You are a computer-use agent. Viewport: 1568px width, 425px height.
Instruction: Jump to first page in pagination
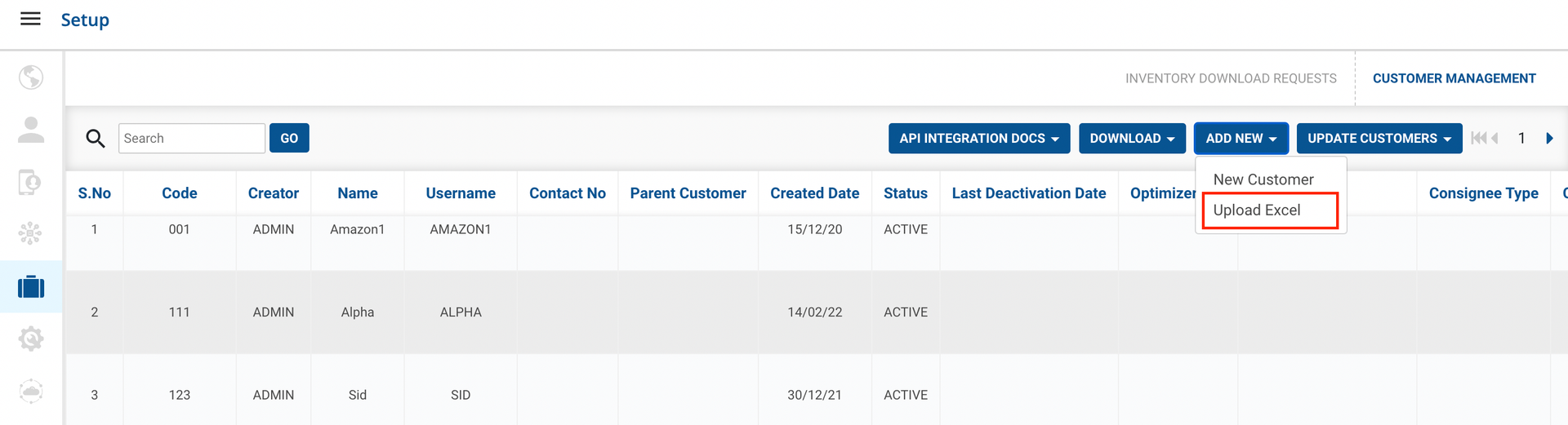[x=1478, y=139]
